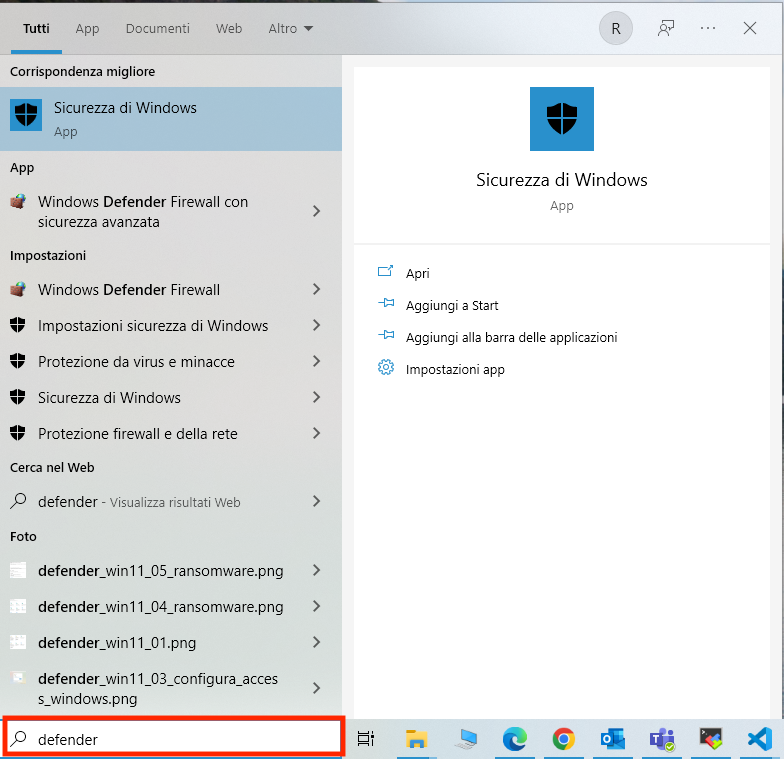Switch to the Web search tab
The height and width of the screenshot is (759, 784).
coord(229,28)
